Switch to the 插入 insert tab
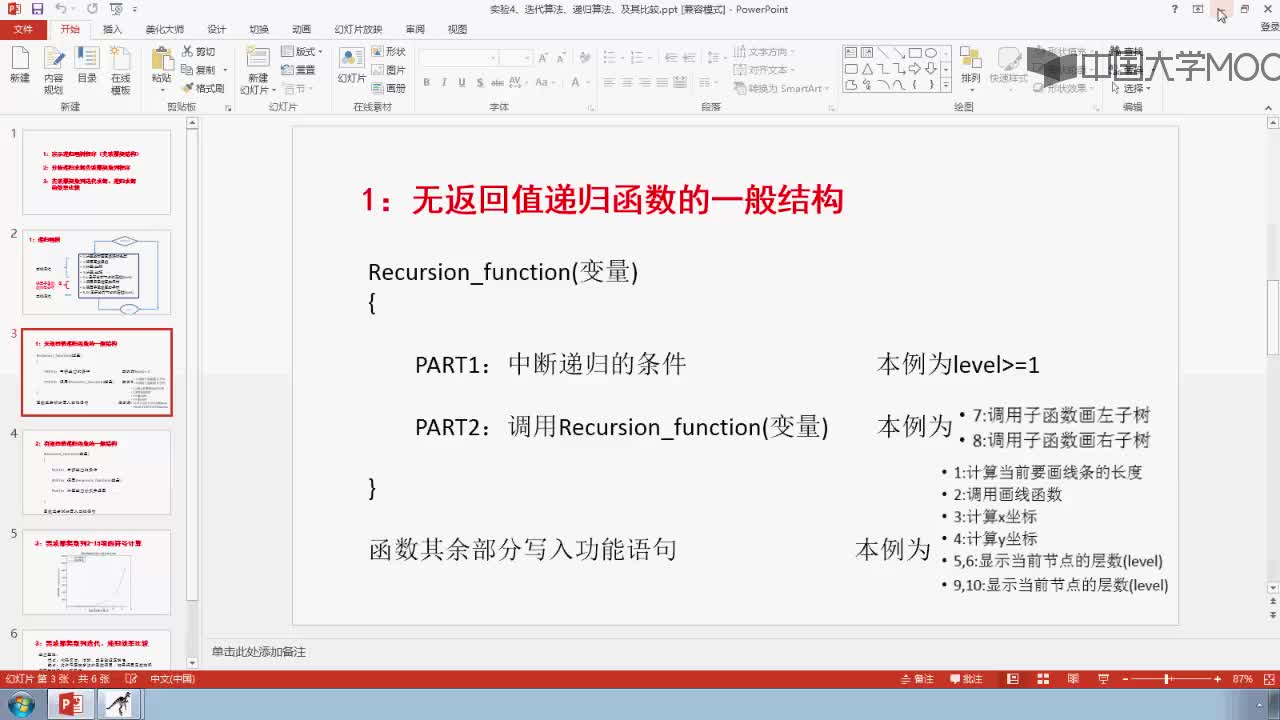 click(x=113, y=29)
